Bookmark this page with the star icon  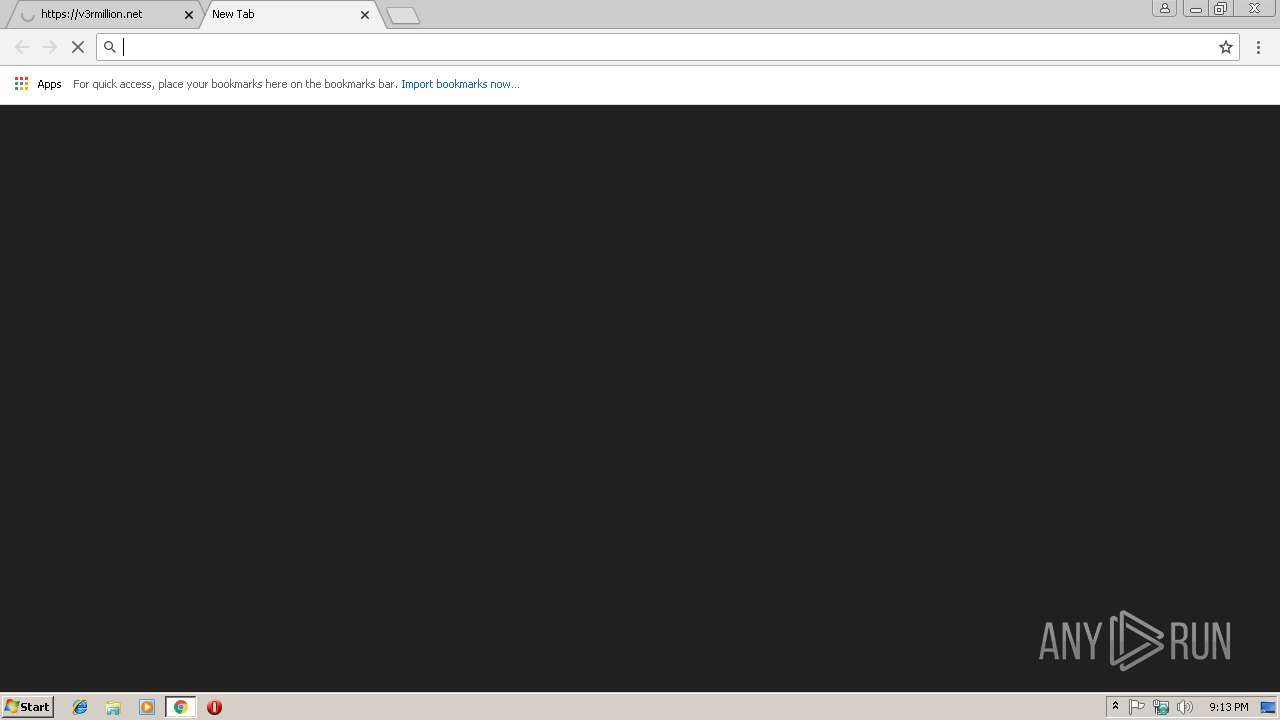[1226, 47]
